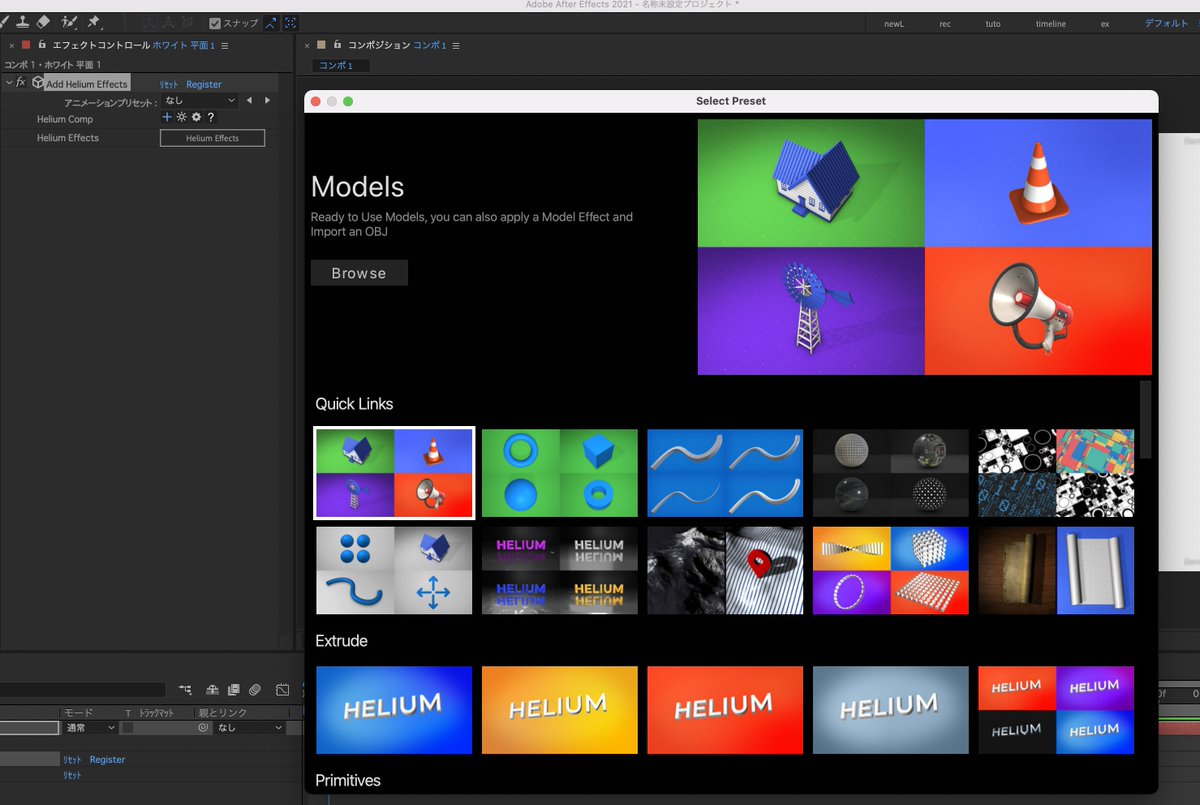This screenshot has height=805, width=1200.
Task: Toggle frame blending switch in timeline
Action: [233, 689]
